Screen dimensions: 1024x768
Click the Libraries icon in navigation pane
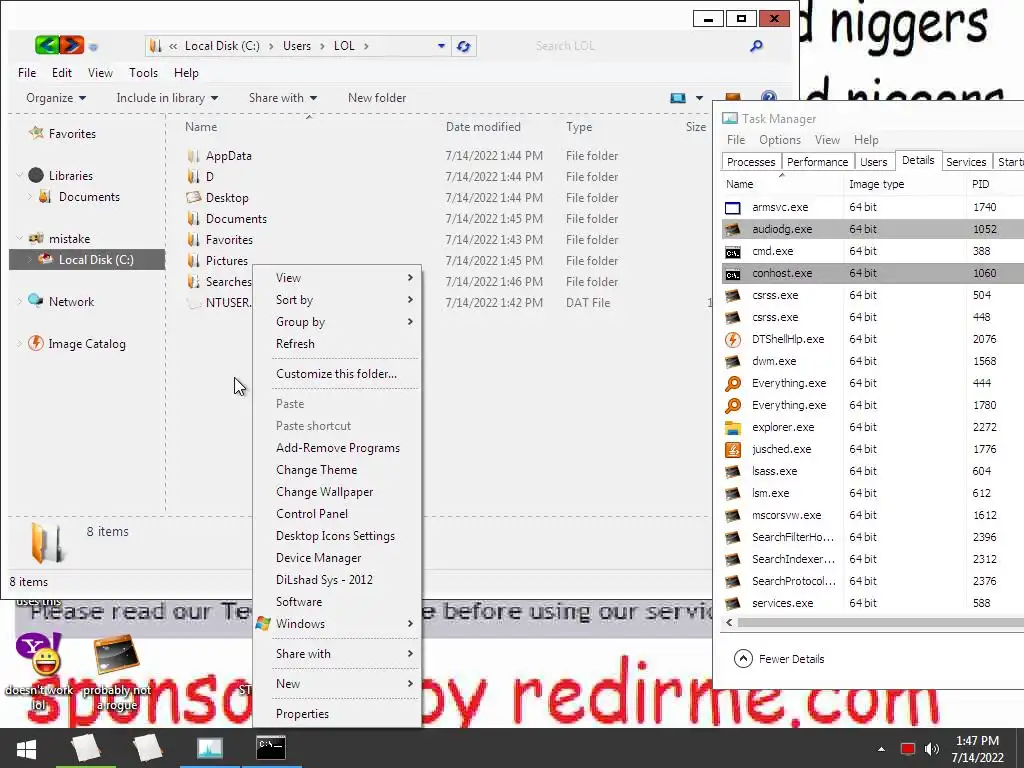coord(36,175)
